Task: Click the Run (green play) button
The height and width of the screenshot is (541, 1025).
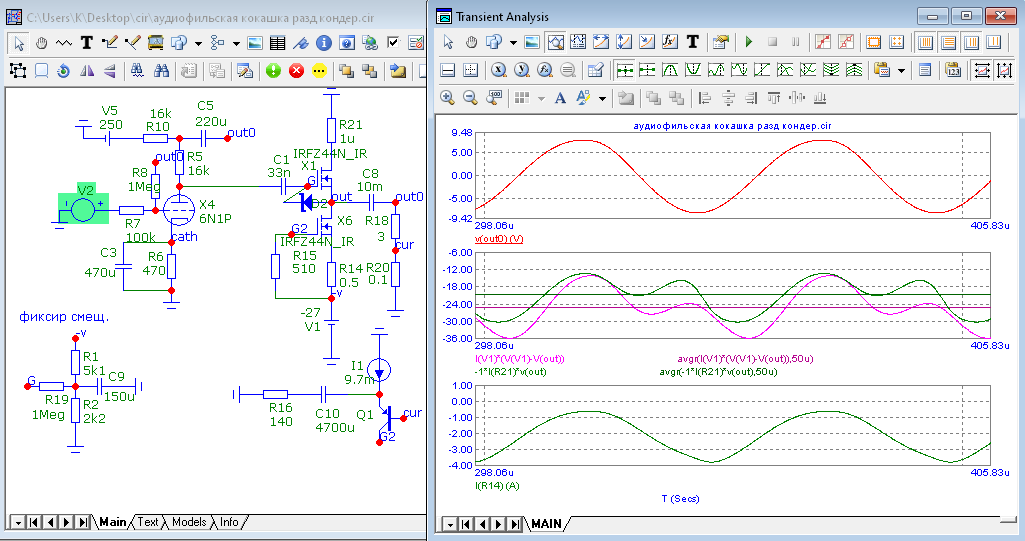Action: [x=748, y=43]
